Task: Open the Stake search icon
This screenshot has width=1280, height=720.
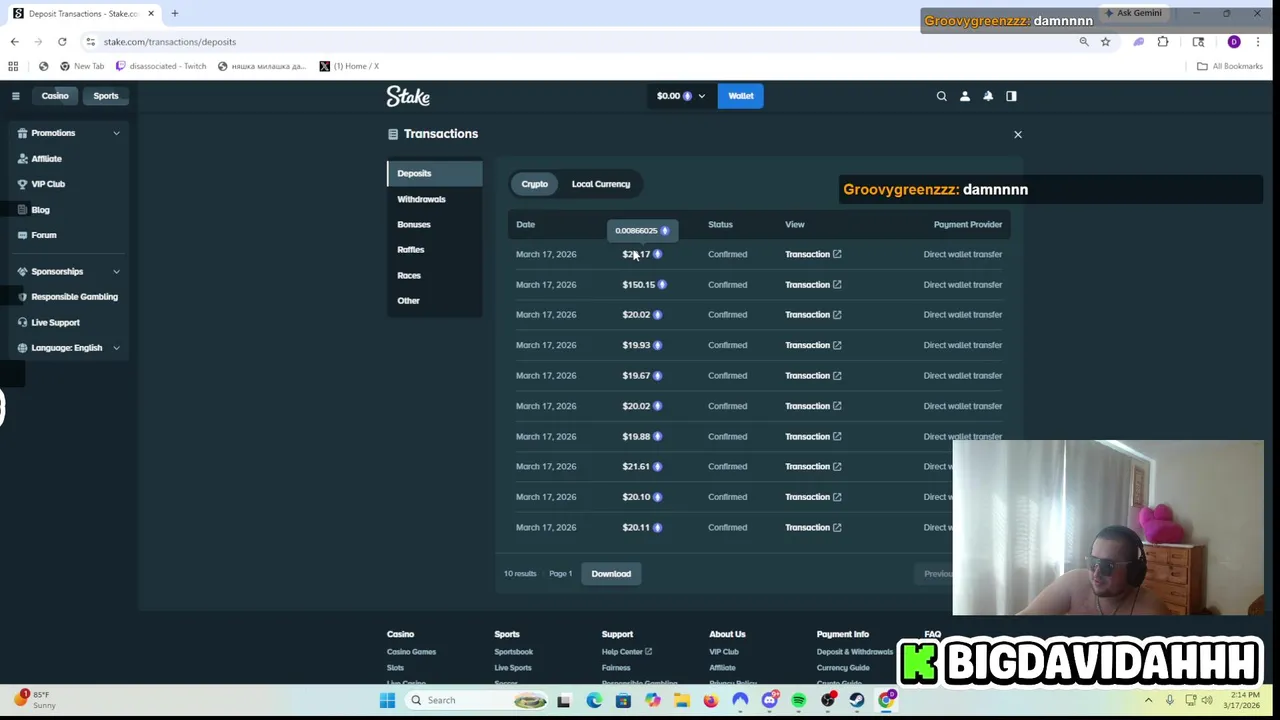Action: tap(941, 96)
